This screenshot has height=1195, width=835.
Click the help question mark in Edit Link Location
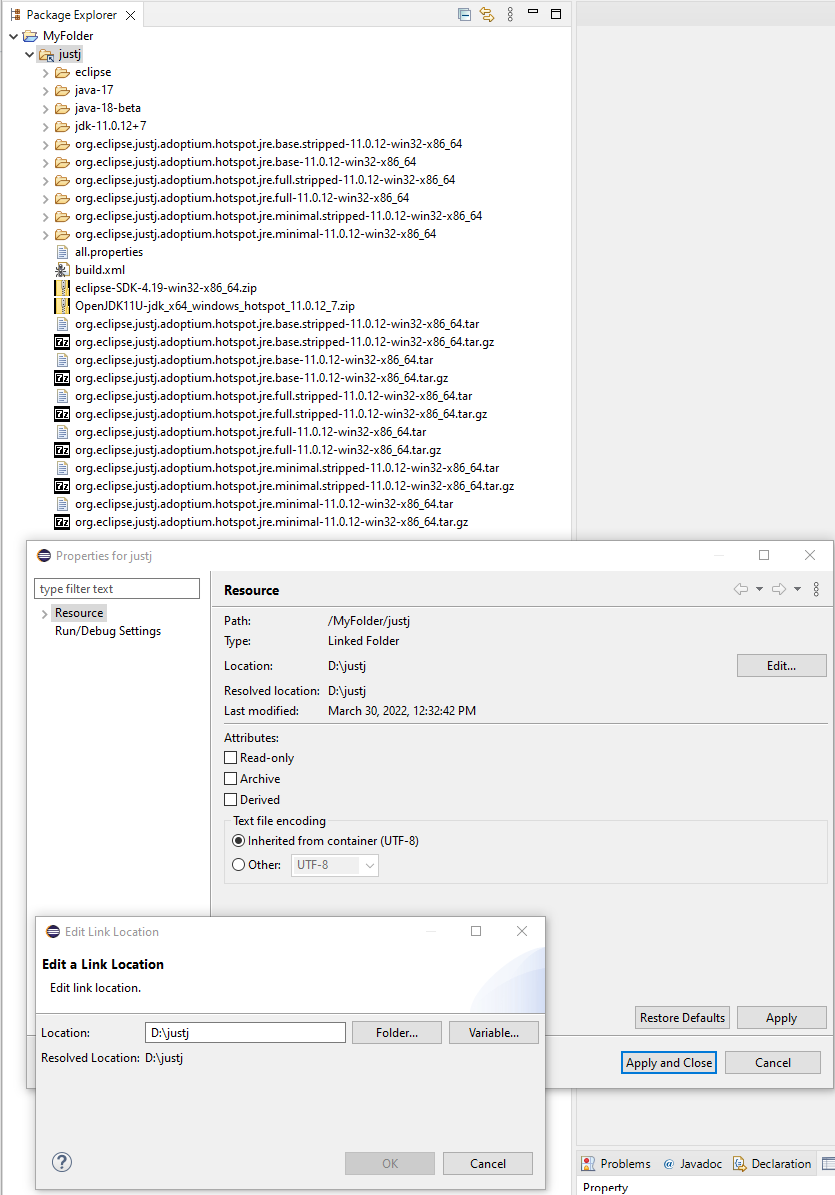tap(61, 1162)
